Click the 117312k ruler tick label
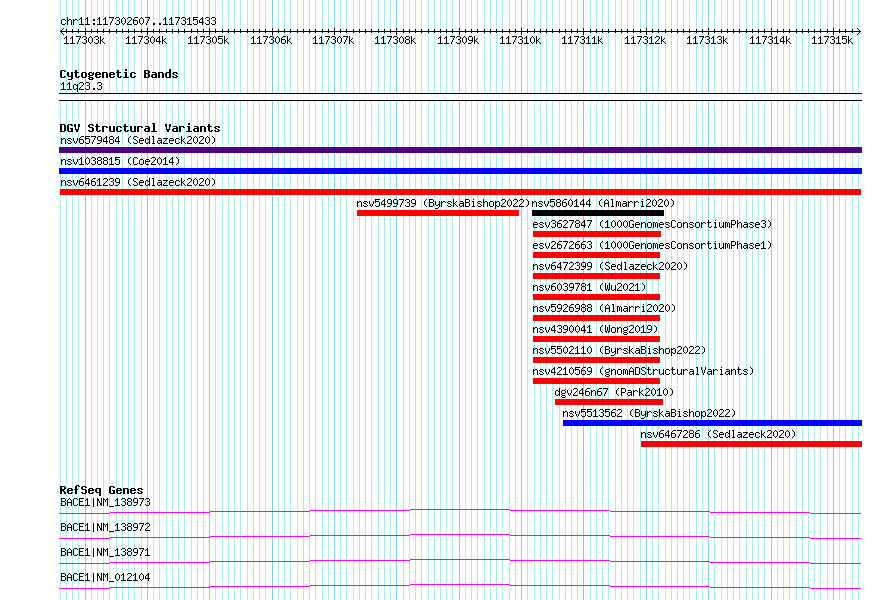 click(x=645, y=40)
